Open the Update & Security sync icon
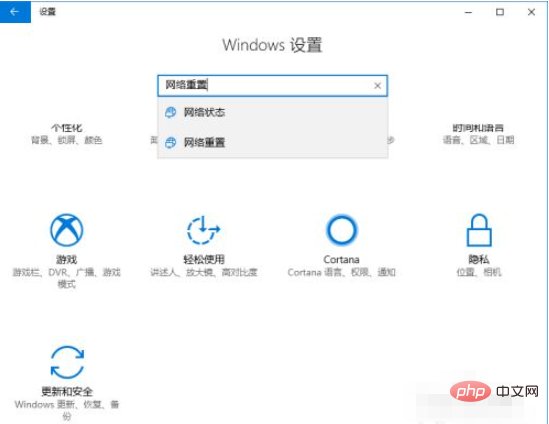Screen dimensions: 549x424 coord(67,362)
